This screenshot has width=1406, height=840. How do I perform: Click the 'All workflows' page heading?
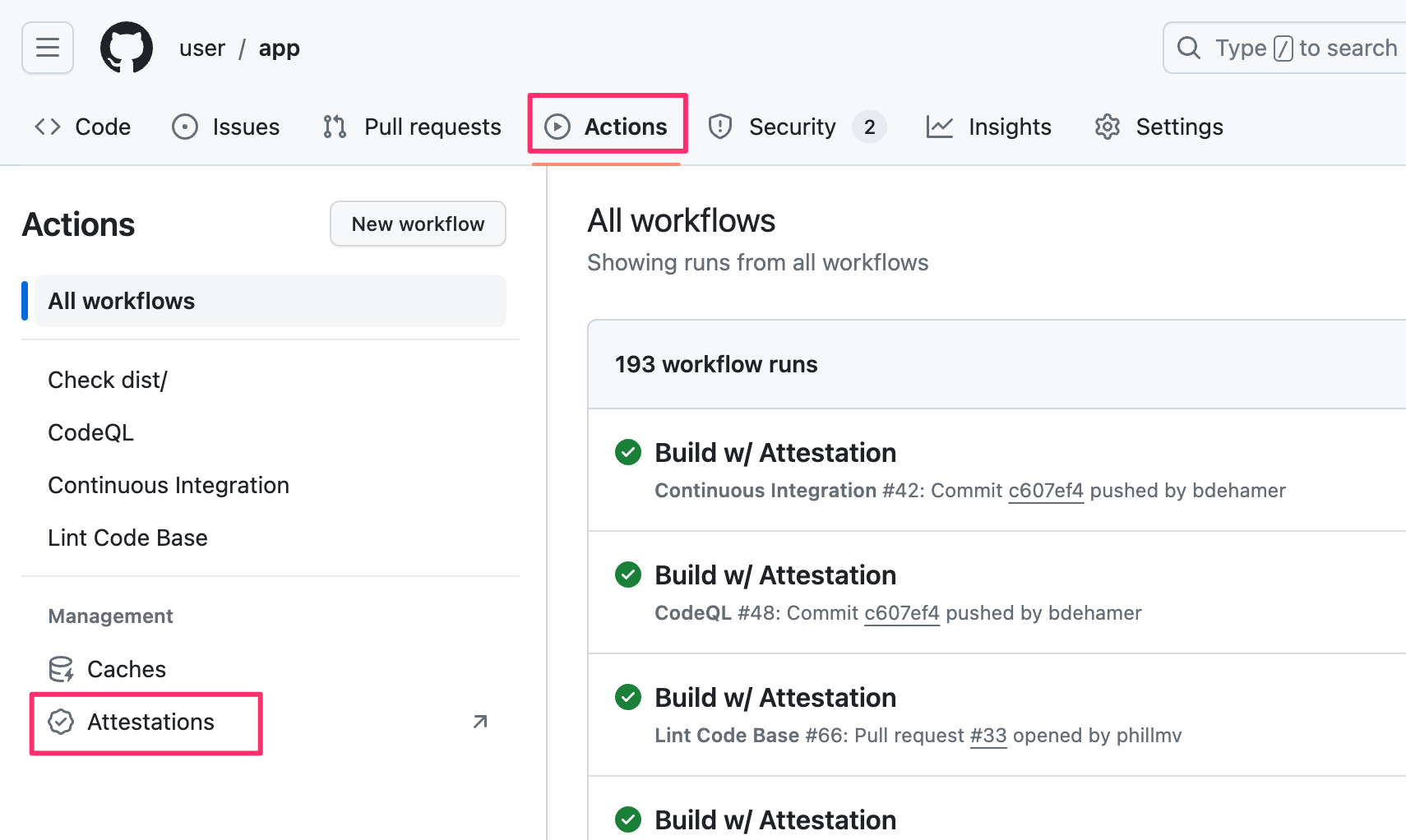click(681, 221)
